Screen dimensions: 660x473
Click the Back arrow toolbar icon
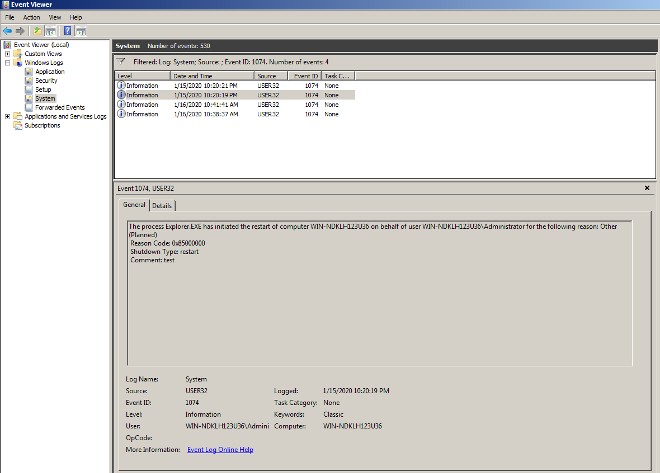tap(9, 31)
